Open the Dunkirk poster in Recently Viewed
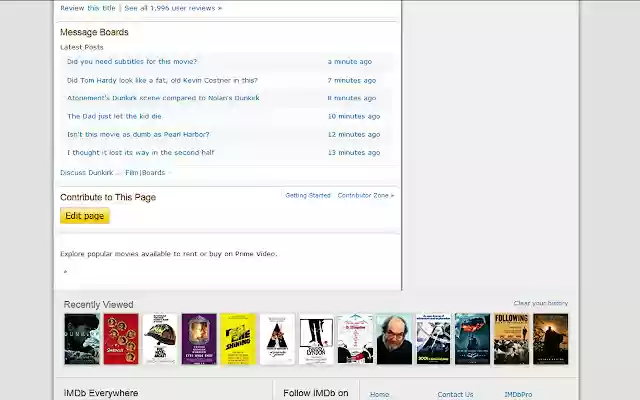 pyautogui.click(x=82, y=339)
